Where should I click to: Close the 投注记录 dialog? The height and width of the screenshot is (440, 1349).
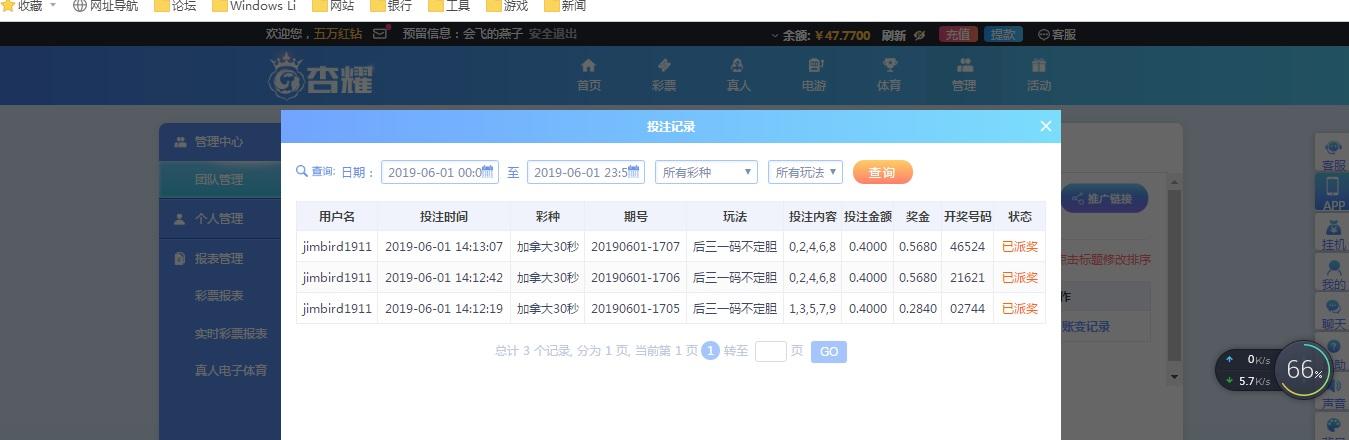click(1045, 126)
